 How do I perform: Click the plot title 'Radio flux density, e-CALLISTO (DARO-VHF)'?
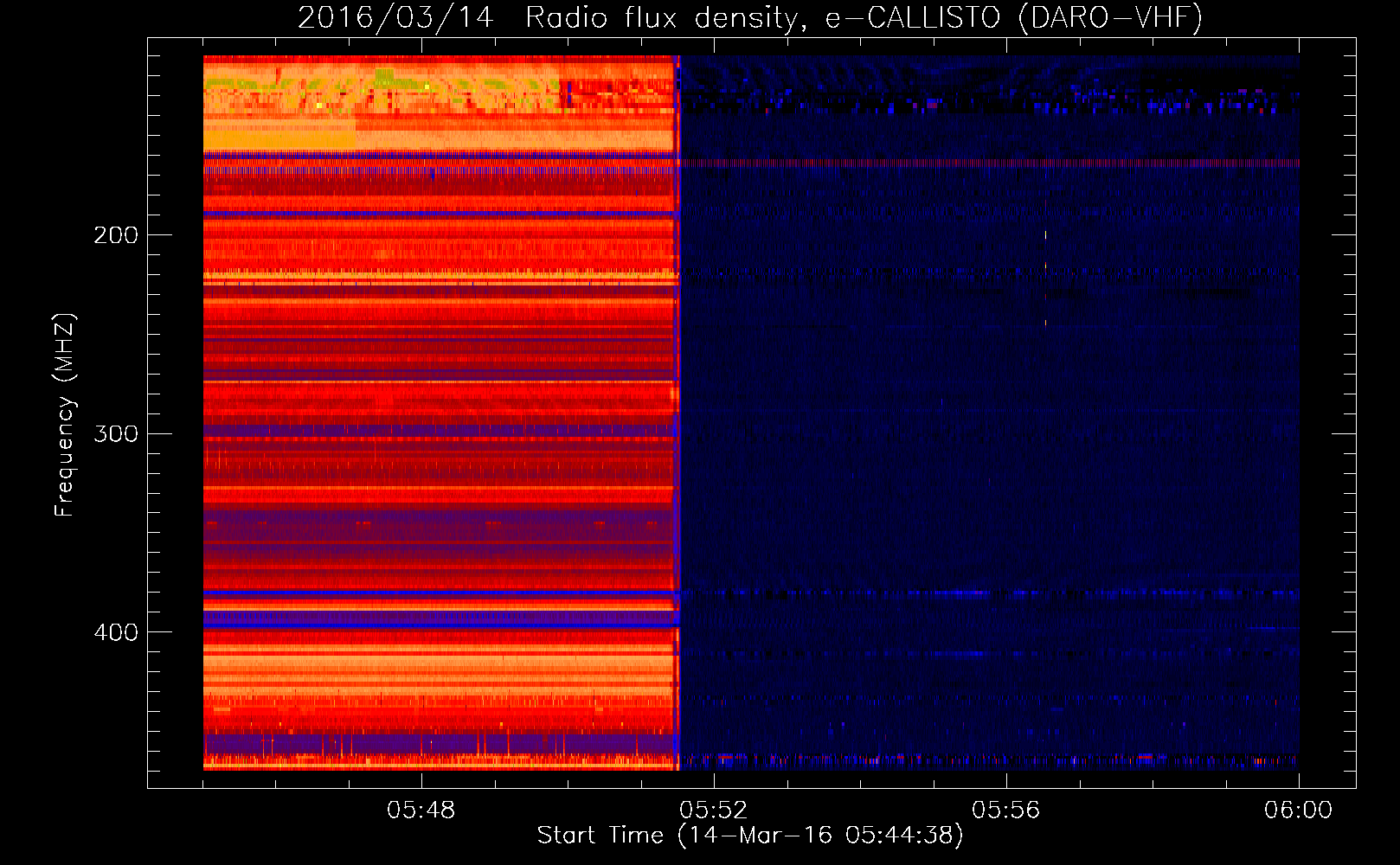coord(864,17)
